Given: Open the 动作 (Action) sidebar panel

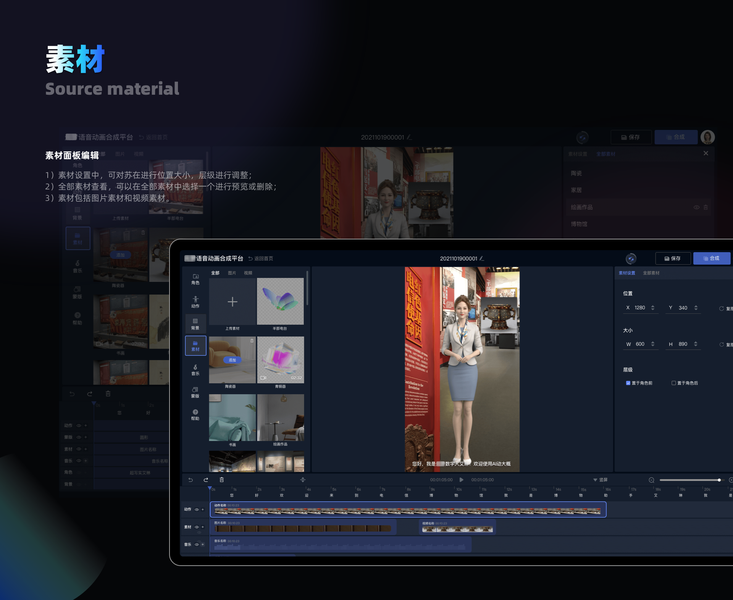Looking at the screenshot, I should pyautogui.click(x=195, y=302).
